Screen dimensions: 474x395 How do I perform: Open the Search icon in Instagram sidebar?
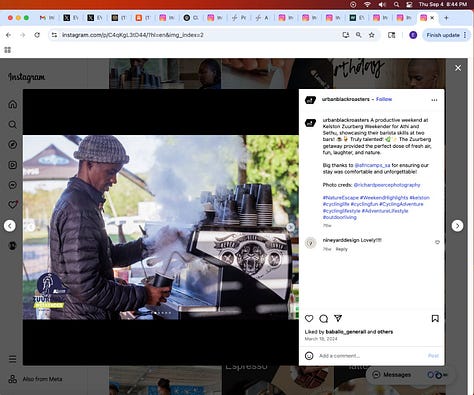click(x=13, y=125)
